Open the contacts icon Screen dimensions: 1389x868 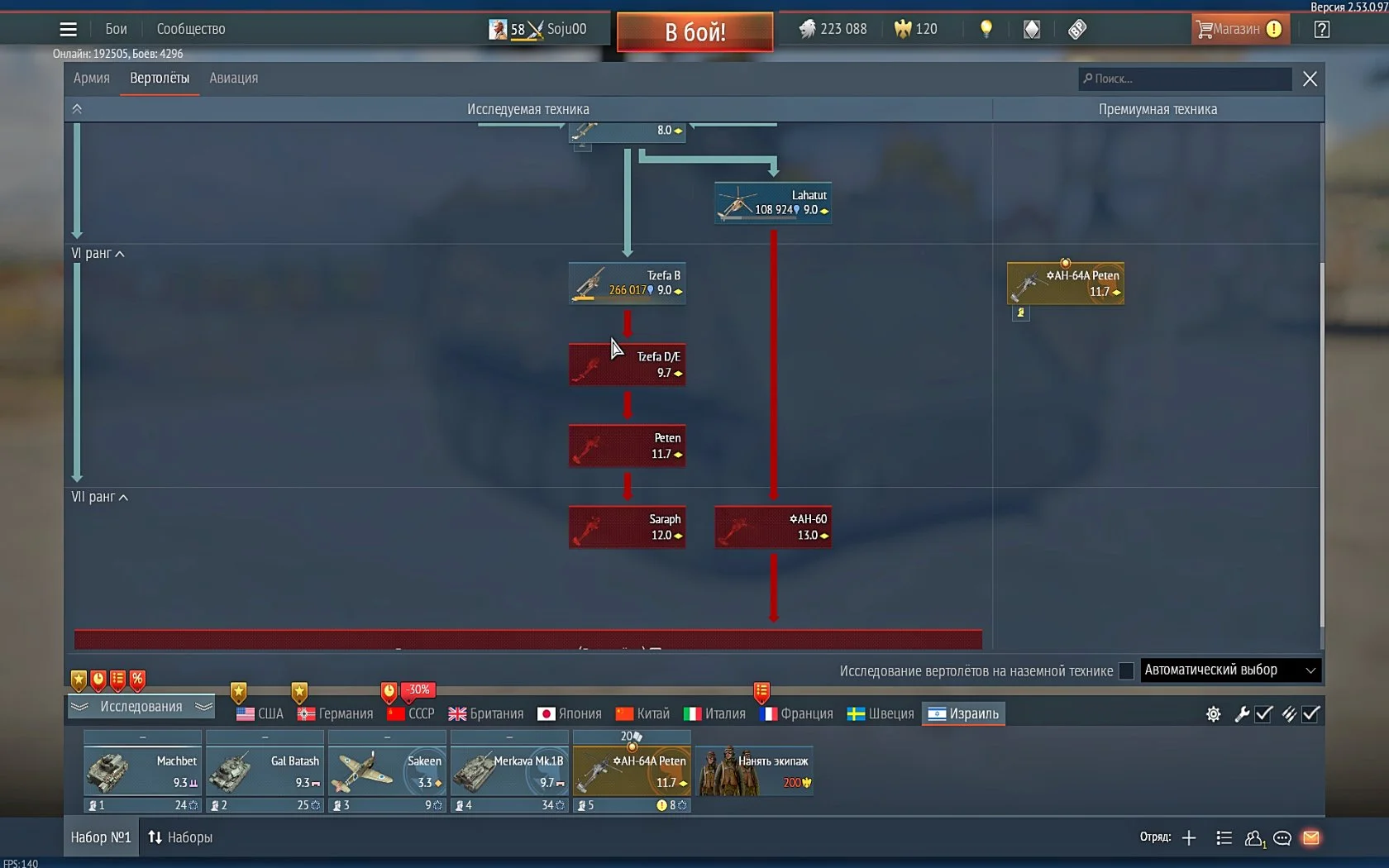1255,838
